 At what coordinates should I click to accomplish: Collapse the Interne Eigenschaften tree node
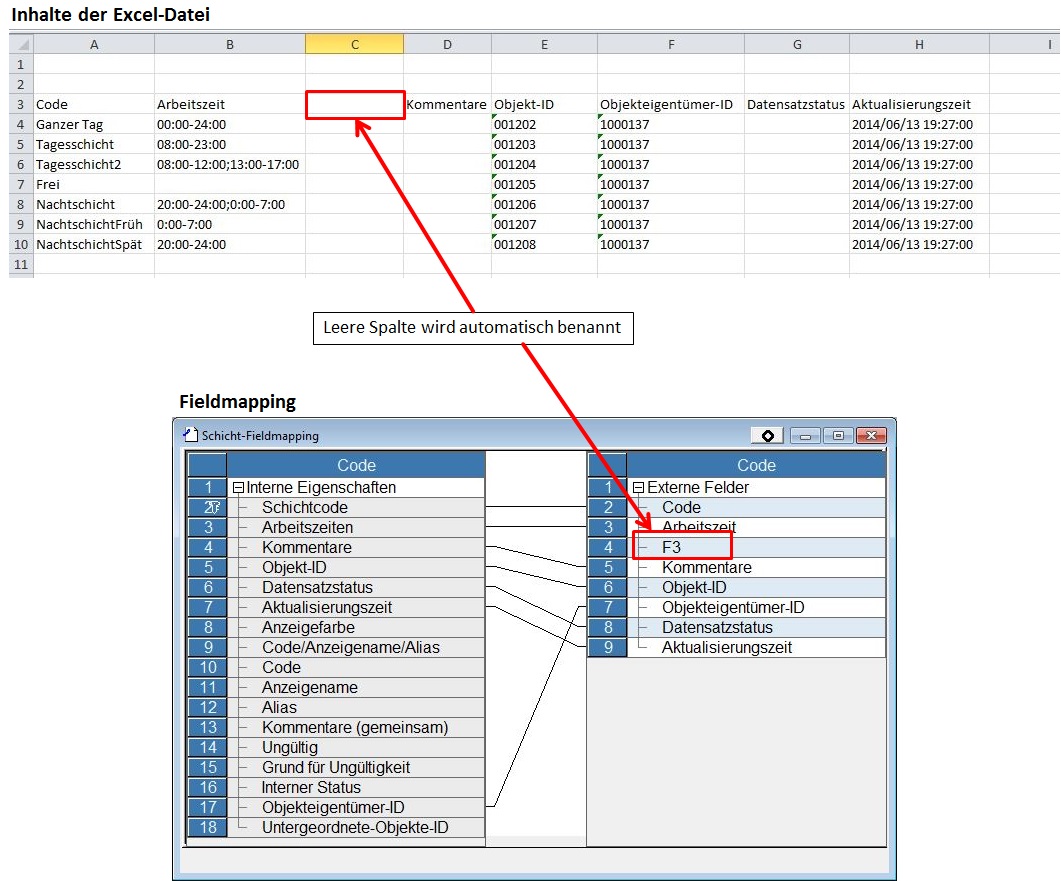(238, 488)
